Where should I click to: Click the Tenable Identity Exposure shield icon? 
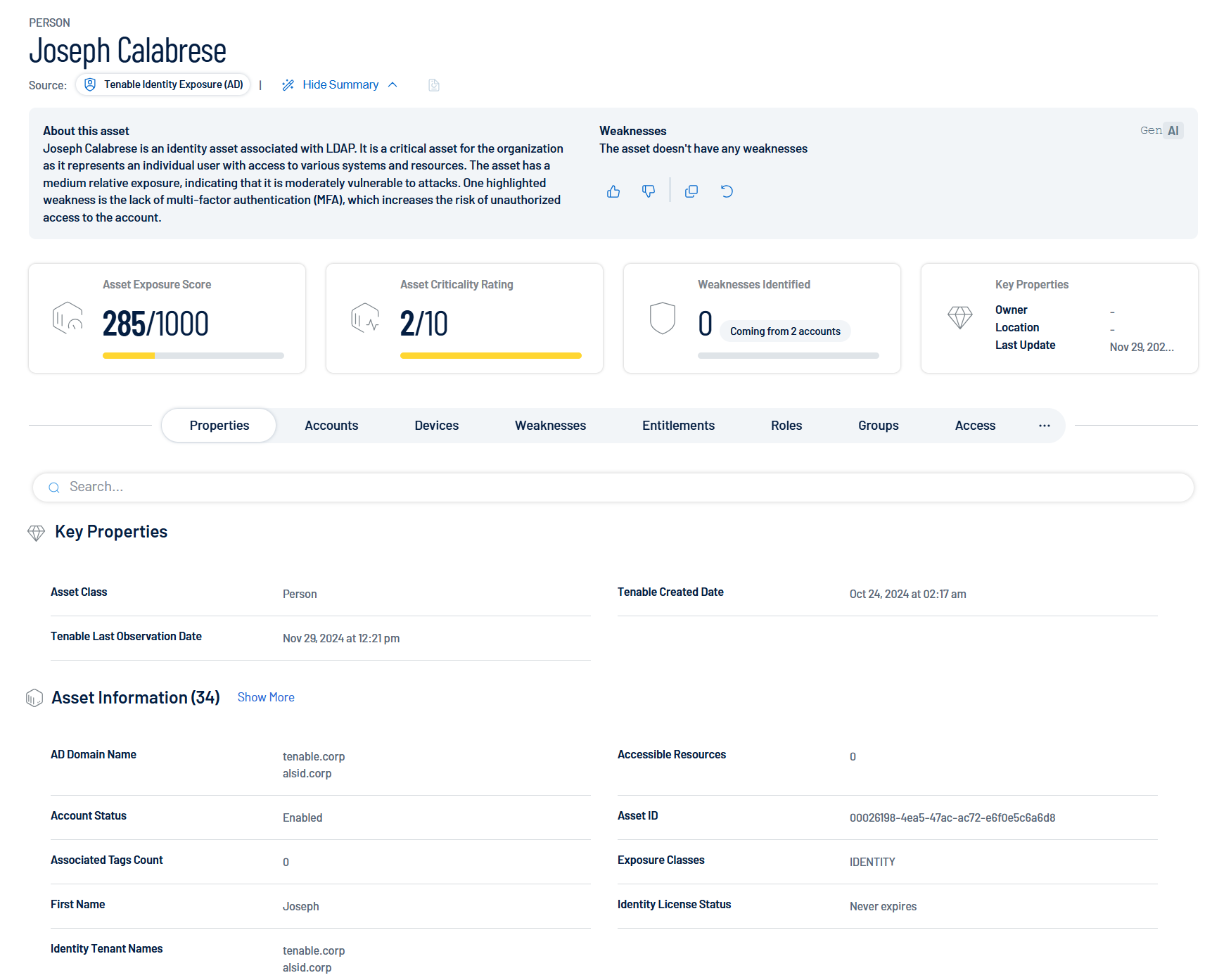[x=90, y=84]
